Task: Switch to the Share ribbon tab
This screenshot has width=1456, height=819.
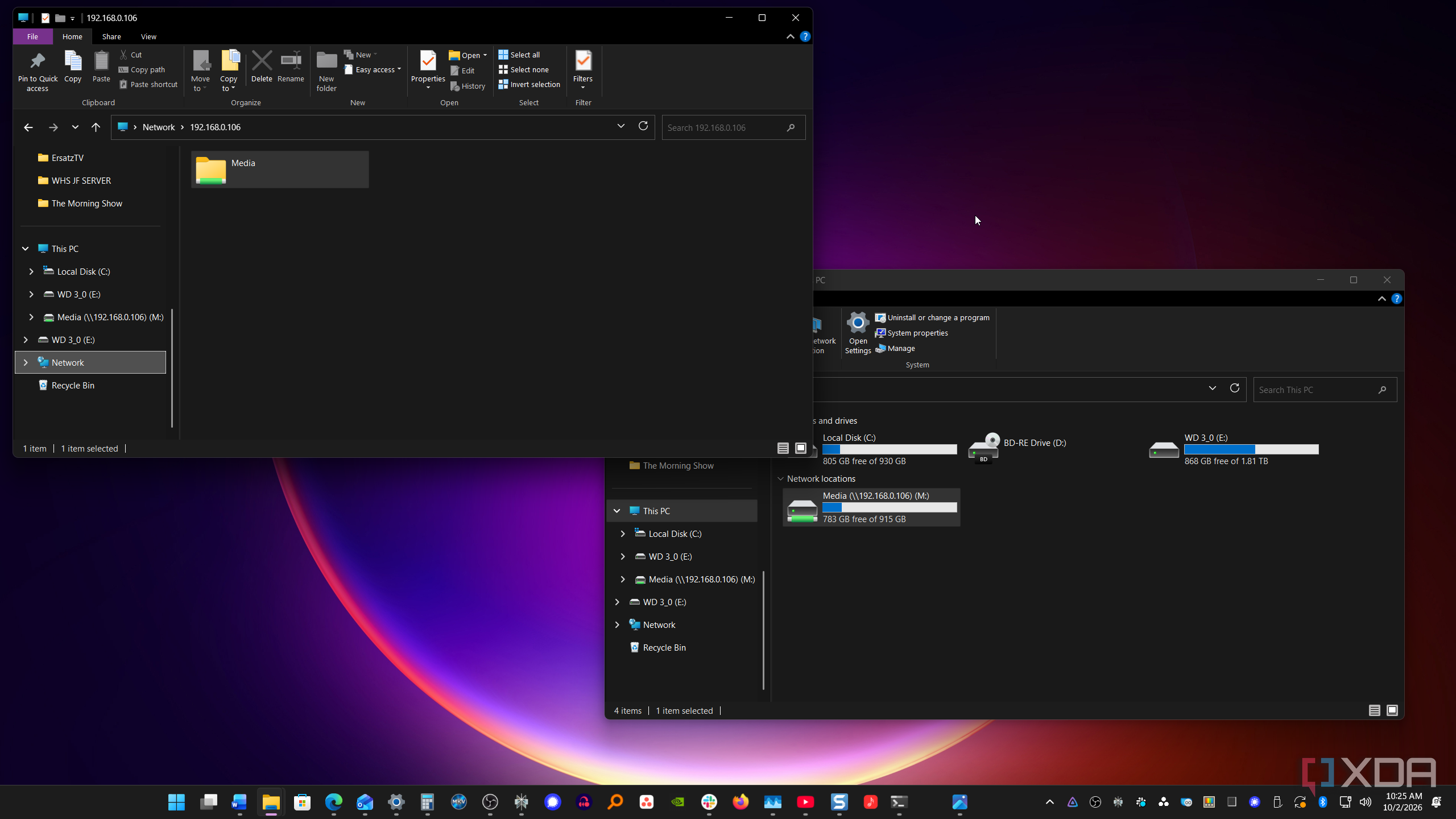Action: point(111,36)
